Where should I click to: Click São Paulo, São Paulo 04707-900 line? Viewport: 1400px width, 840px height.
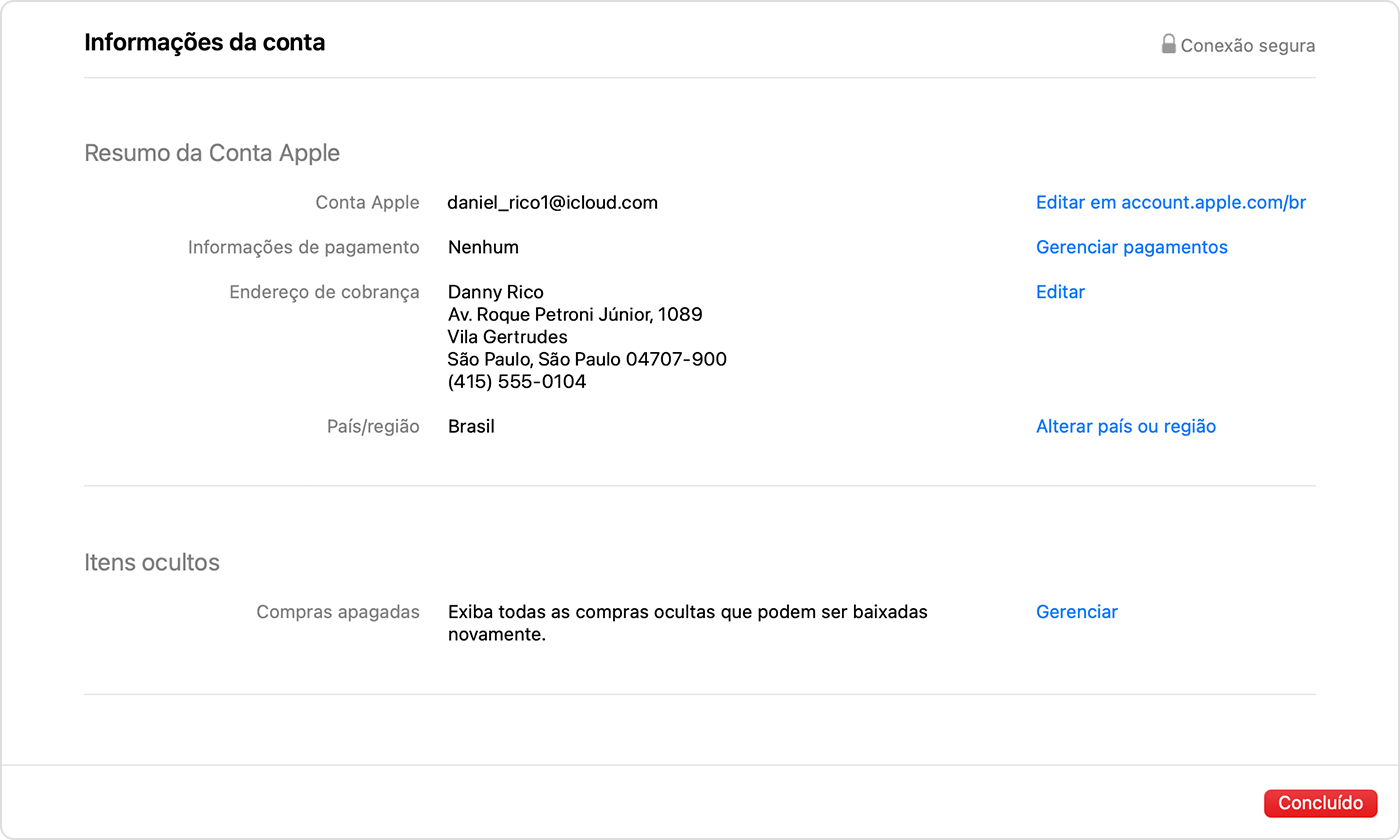(x=587, y=359)
